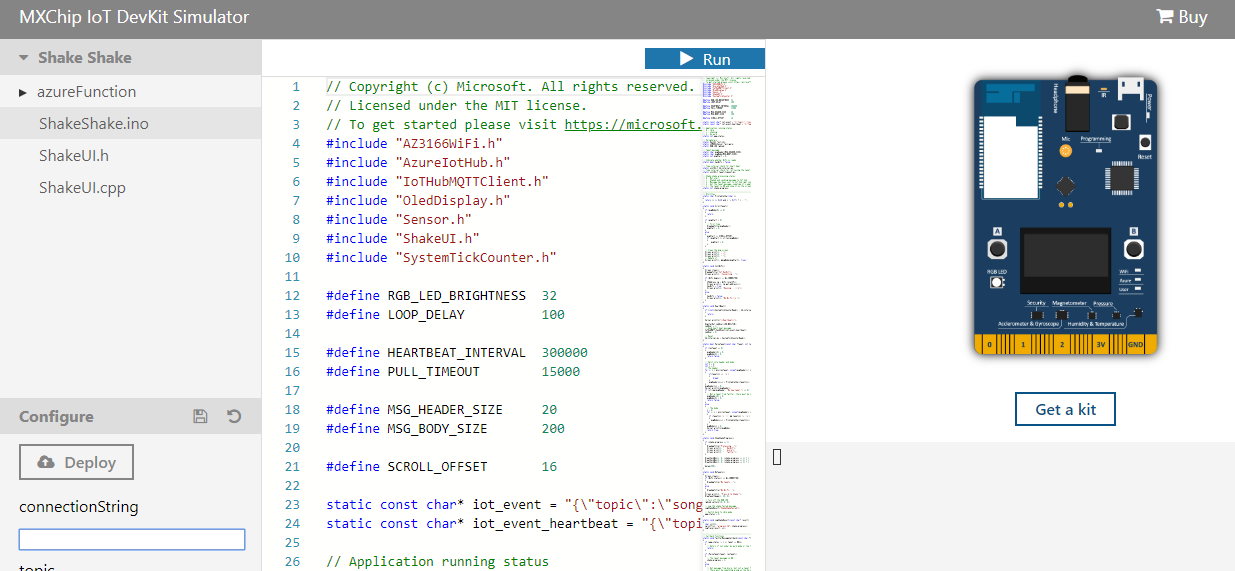
Task: Click the orange Mic component on board
Action: (x=1065, y=150)
